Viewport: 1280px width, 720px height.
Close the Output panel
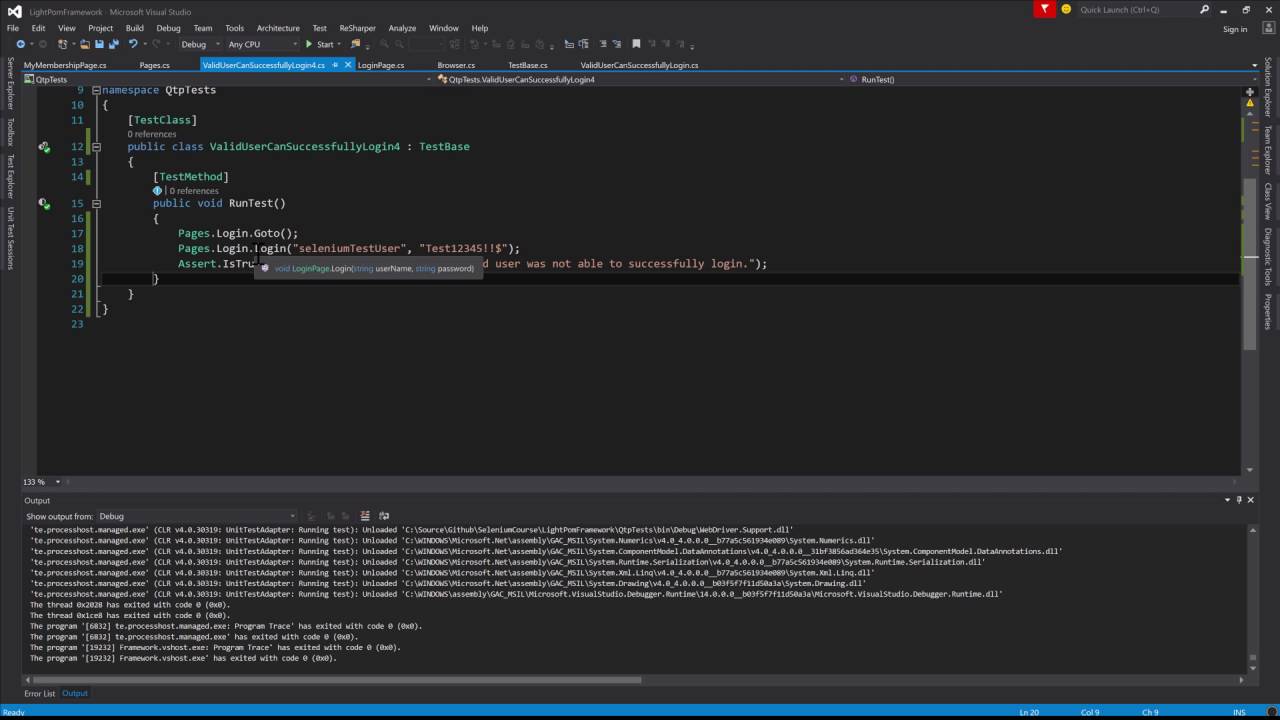[x=1250, y=500]
